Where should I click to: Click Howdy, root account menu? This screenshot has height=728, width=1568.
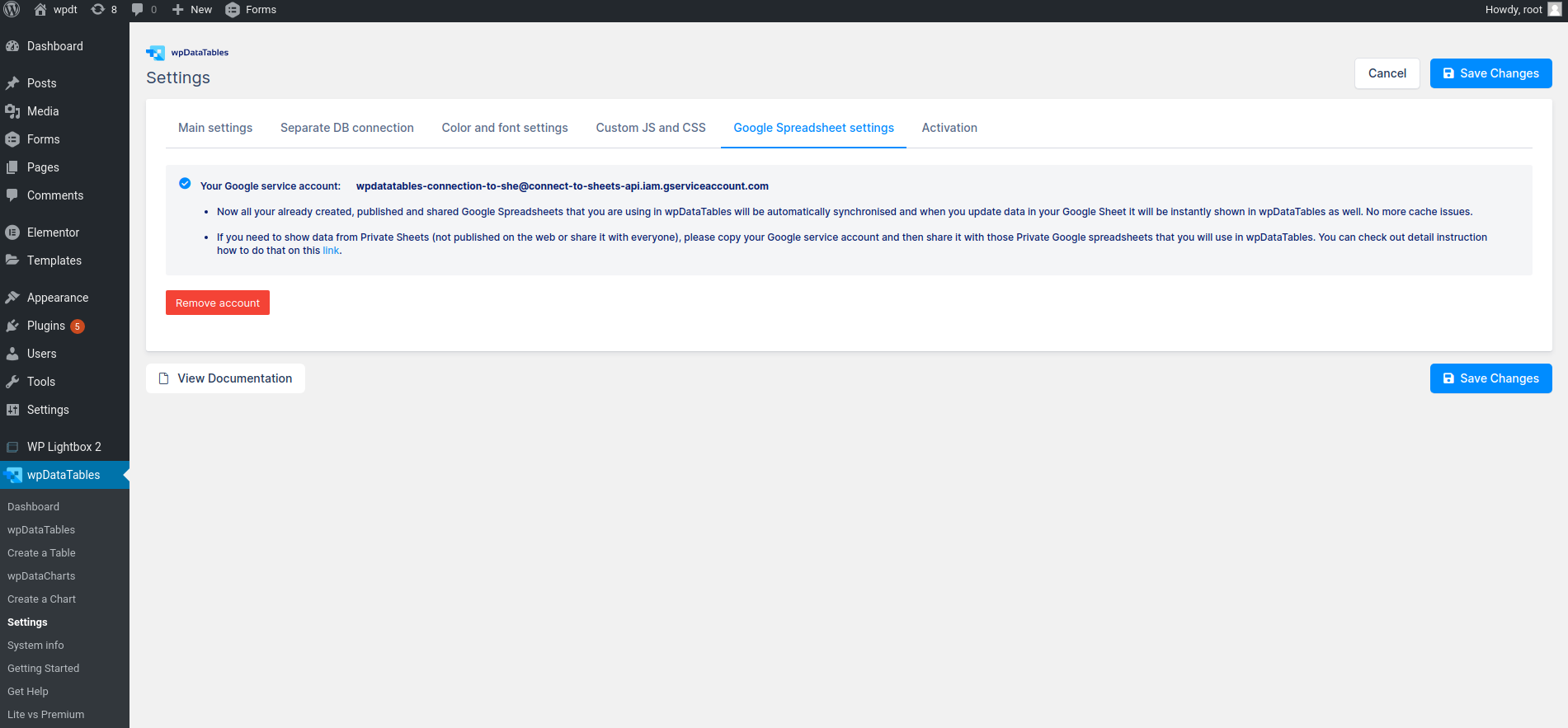1523,10
